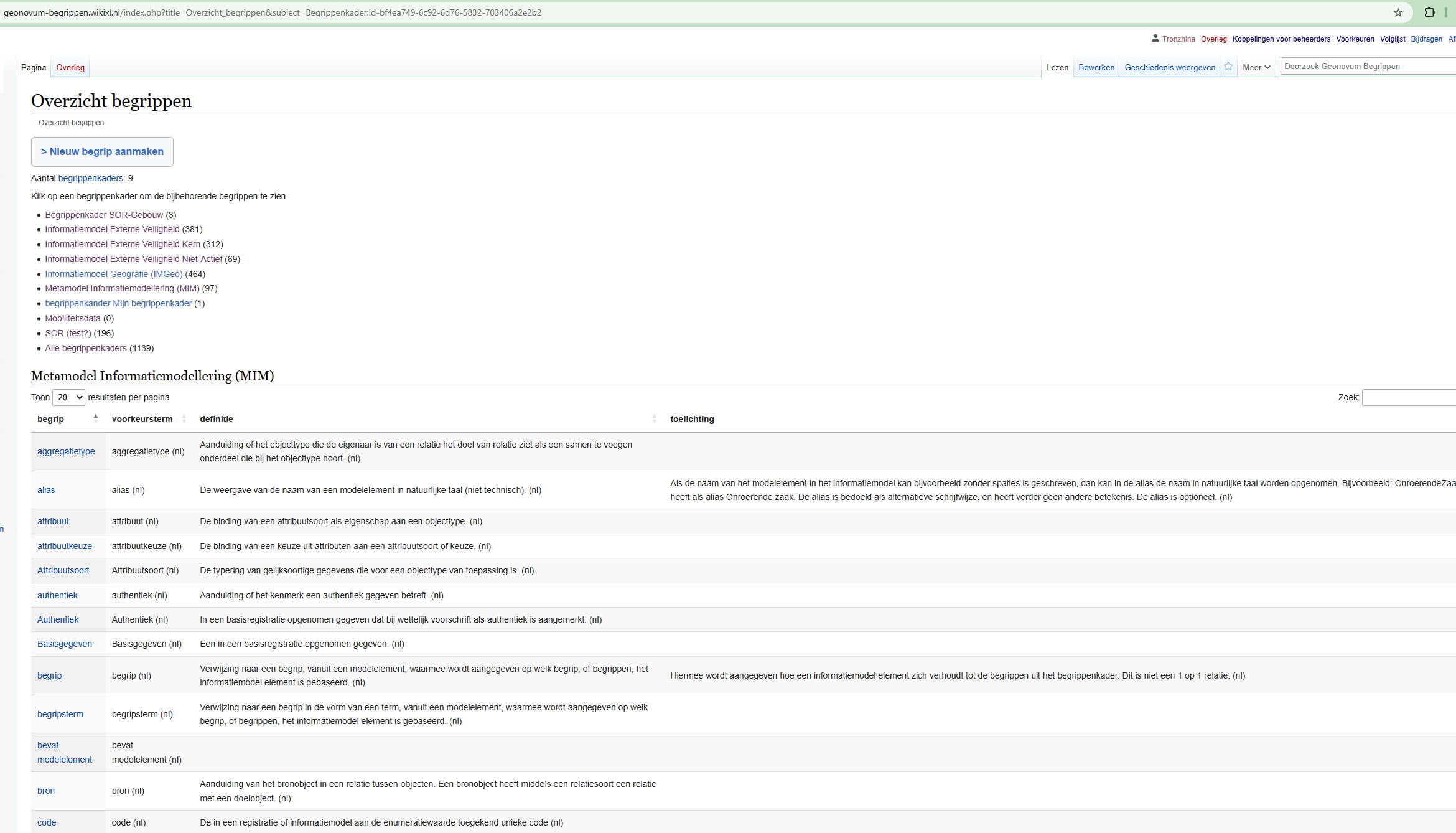This screenshot has width=1456, height=833.
Task: Click the begrippenkaders link in Aantal line
Action: pyautogui.click(x=91, y=178)
